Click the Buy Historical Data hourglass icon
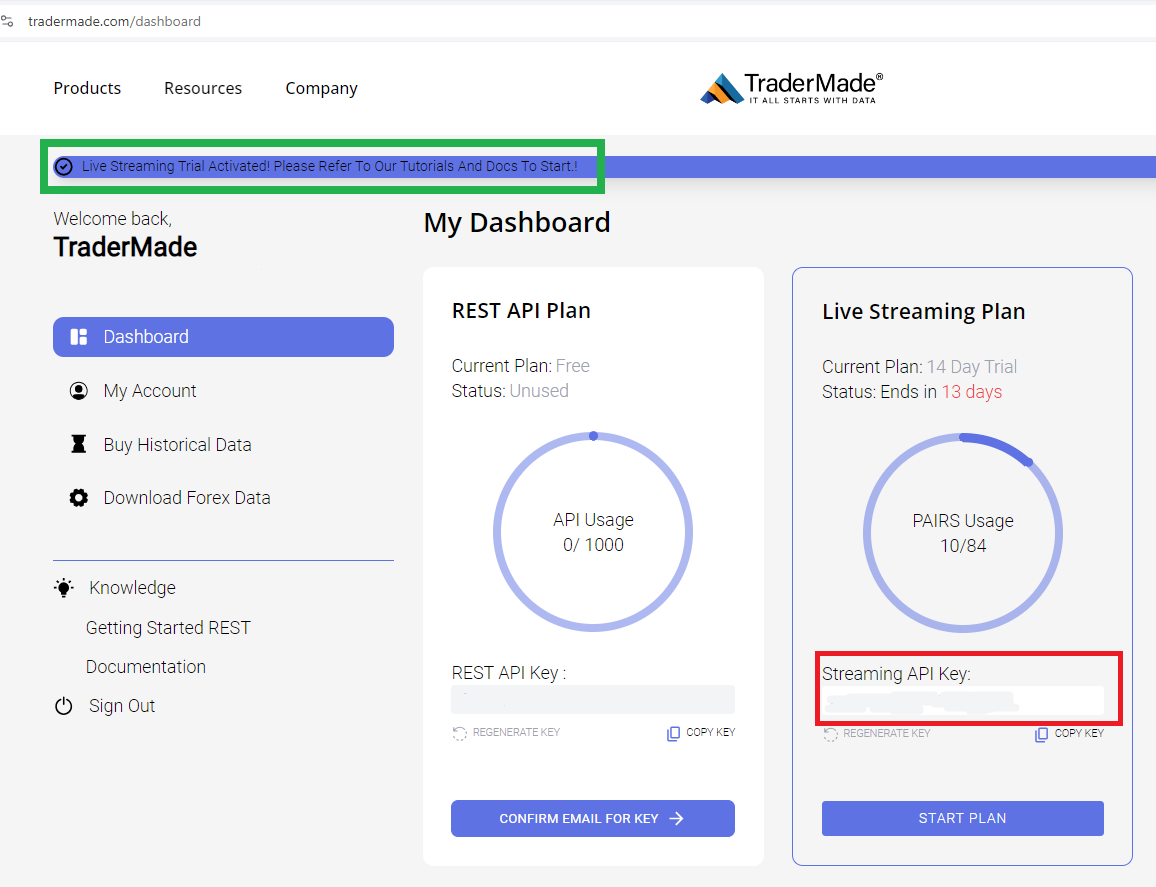 [x=78, y=444]
